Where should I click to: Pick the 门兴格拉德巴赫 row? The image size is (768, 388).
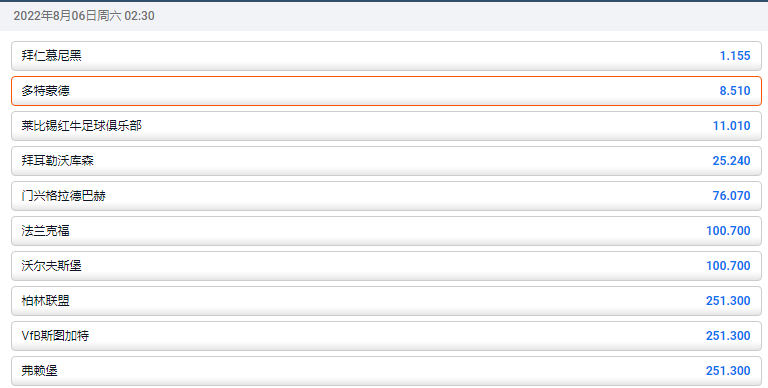pos(386,196)
